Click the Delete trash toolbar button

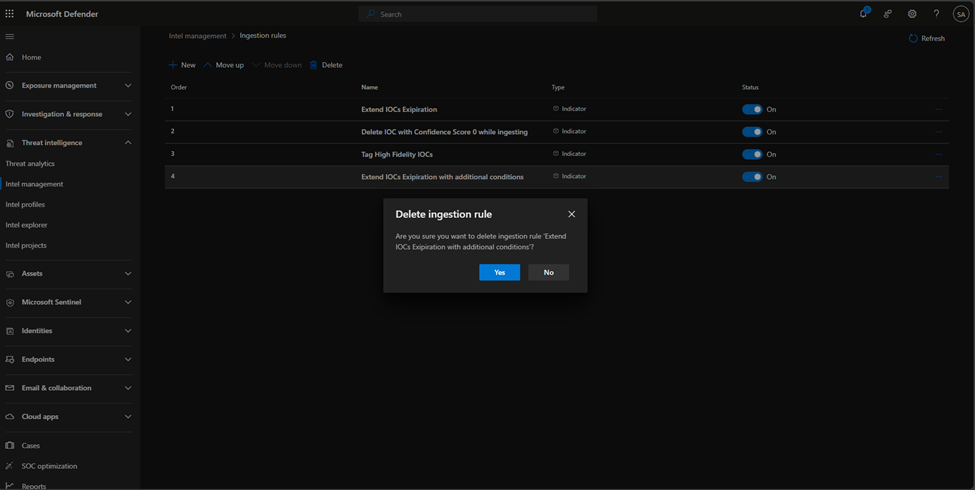click(326, 65)
